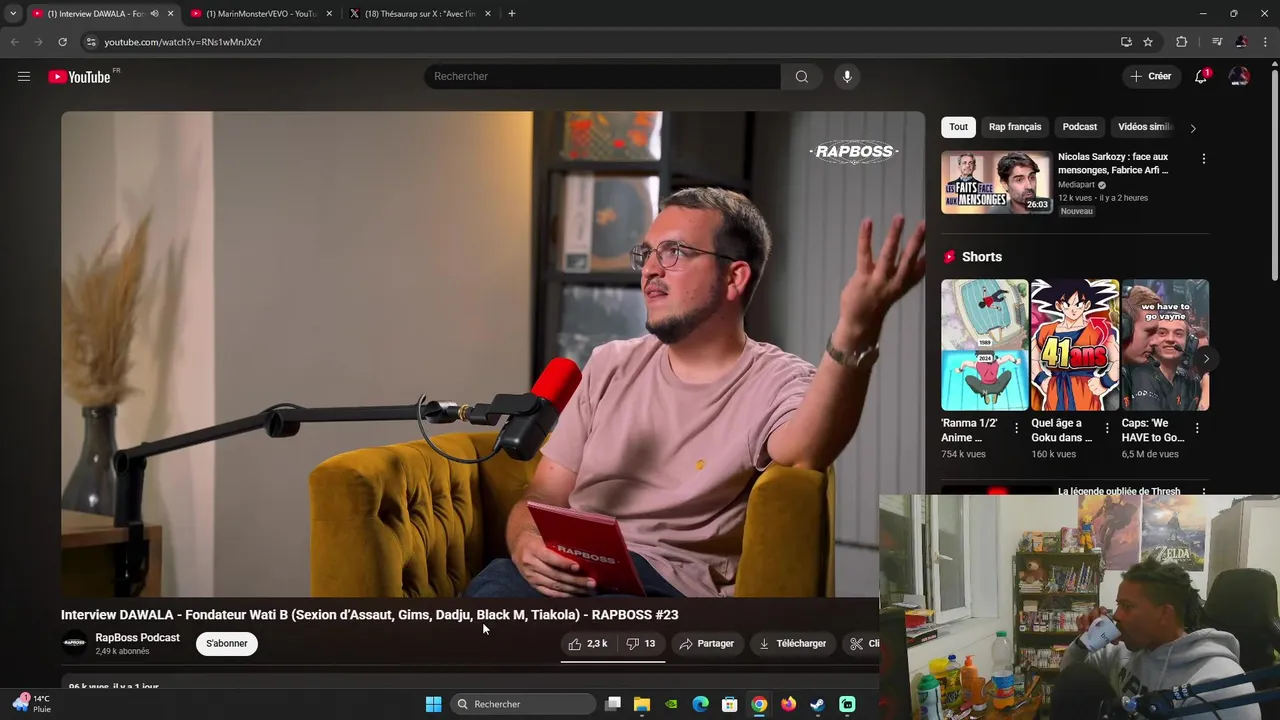Open options for Quel âge a Goku short
This screenshot has width=1280, height=720.
1107,428
